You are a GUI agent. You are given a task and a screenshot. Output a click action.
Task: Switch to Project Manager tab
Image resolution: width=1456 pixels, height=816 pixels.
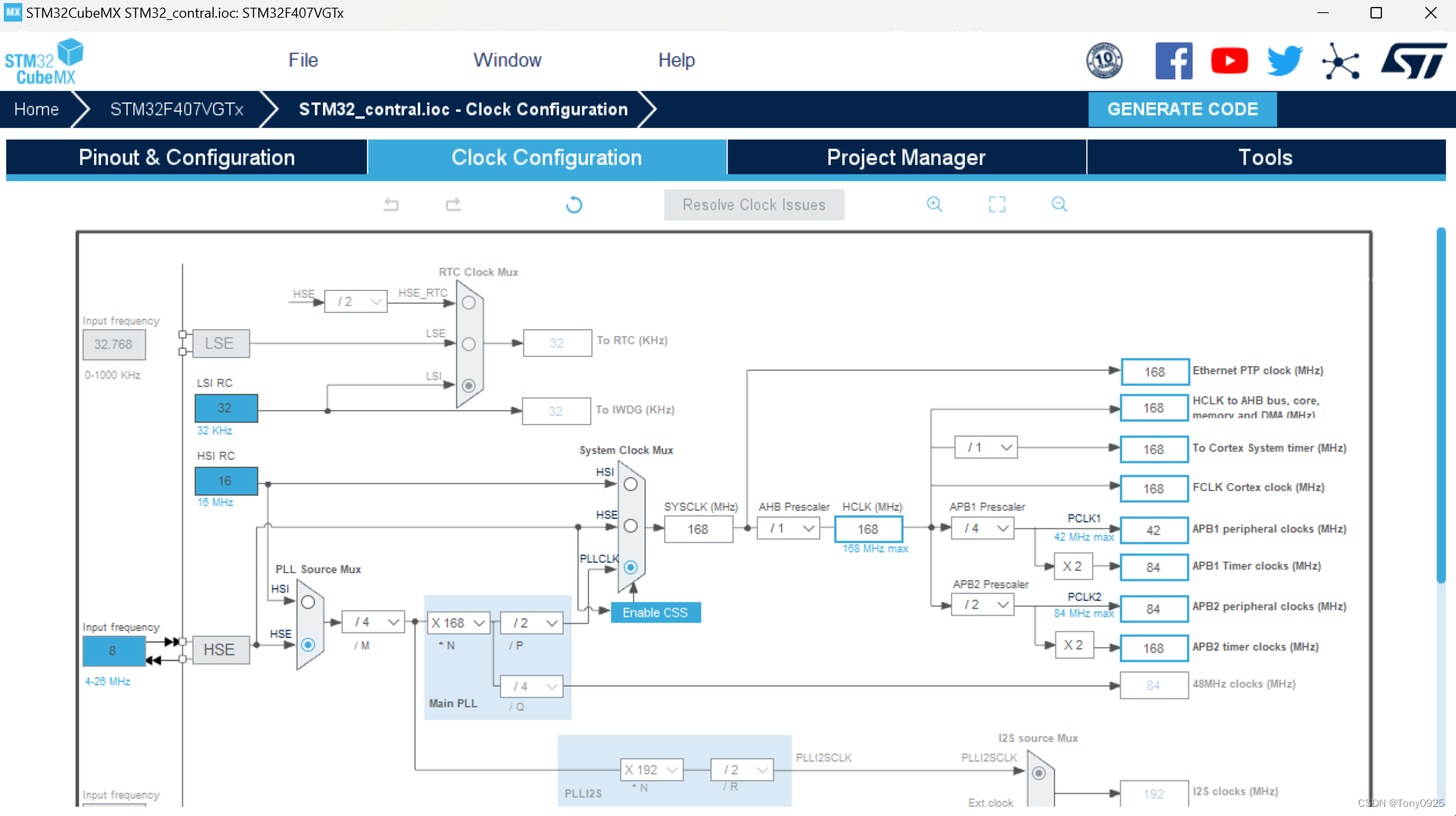[x=906, y=157]
